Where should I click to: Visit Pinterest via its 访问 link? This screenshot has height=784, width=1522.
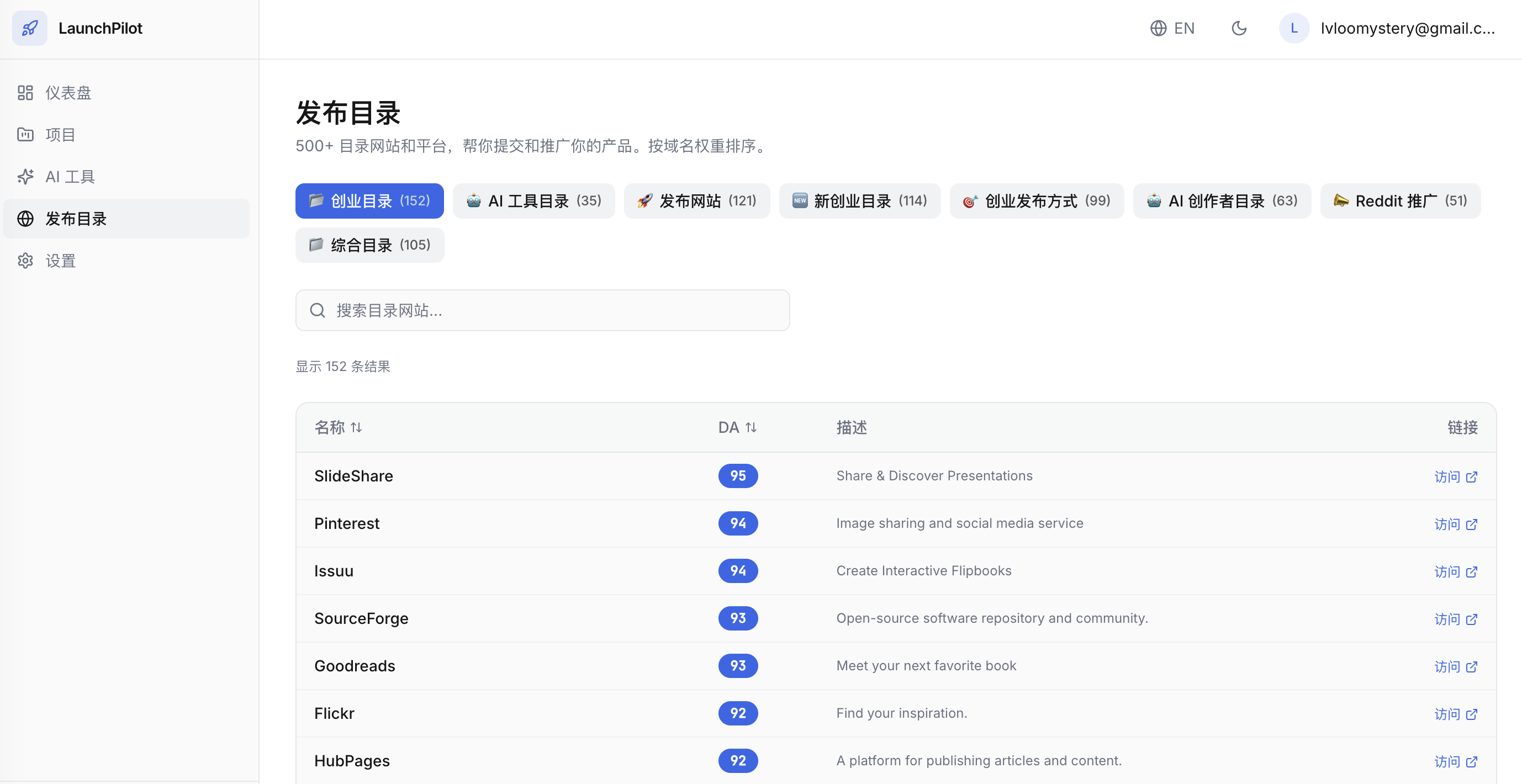click(x=1456, y=524)
